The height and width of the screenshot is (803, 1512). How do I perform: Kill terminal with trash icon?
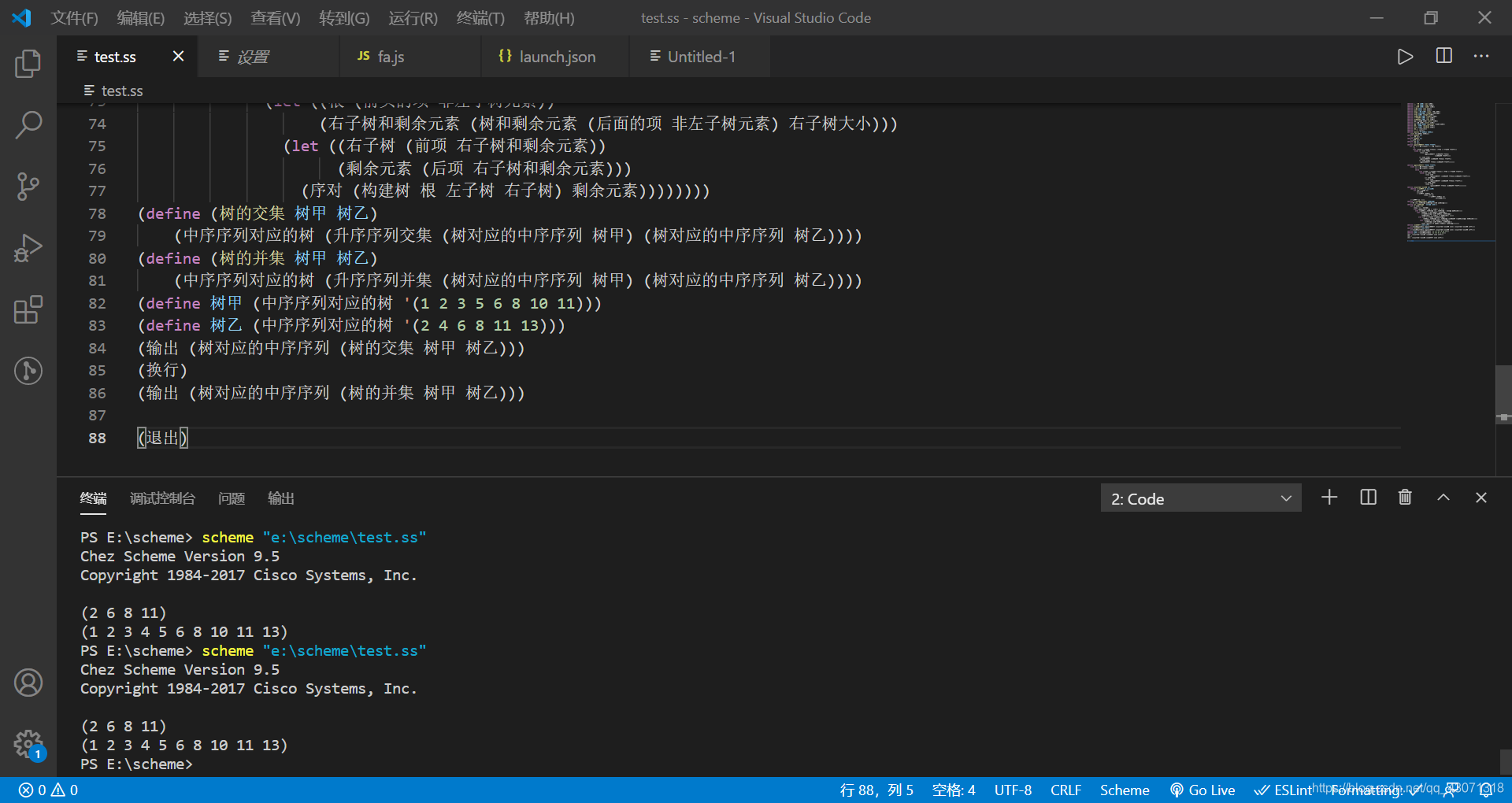[x=1405, y=498]
